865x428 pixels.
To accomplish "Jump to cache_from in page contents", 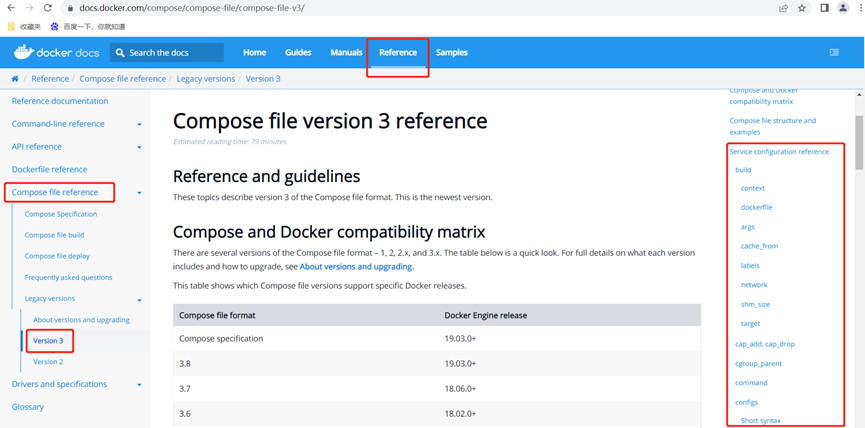I will [760, 246].
